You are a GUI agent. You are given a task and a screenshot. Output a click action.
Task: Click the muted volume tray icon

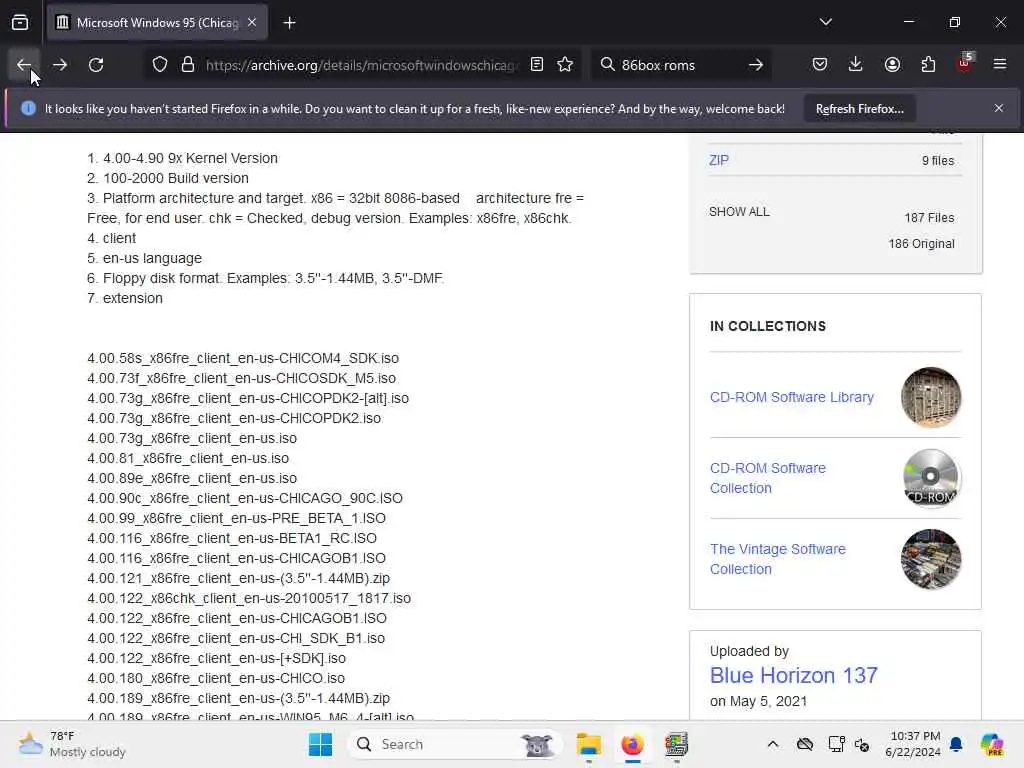[862, 744]
